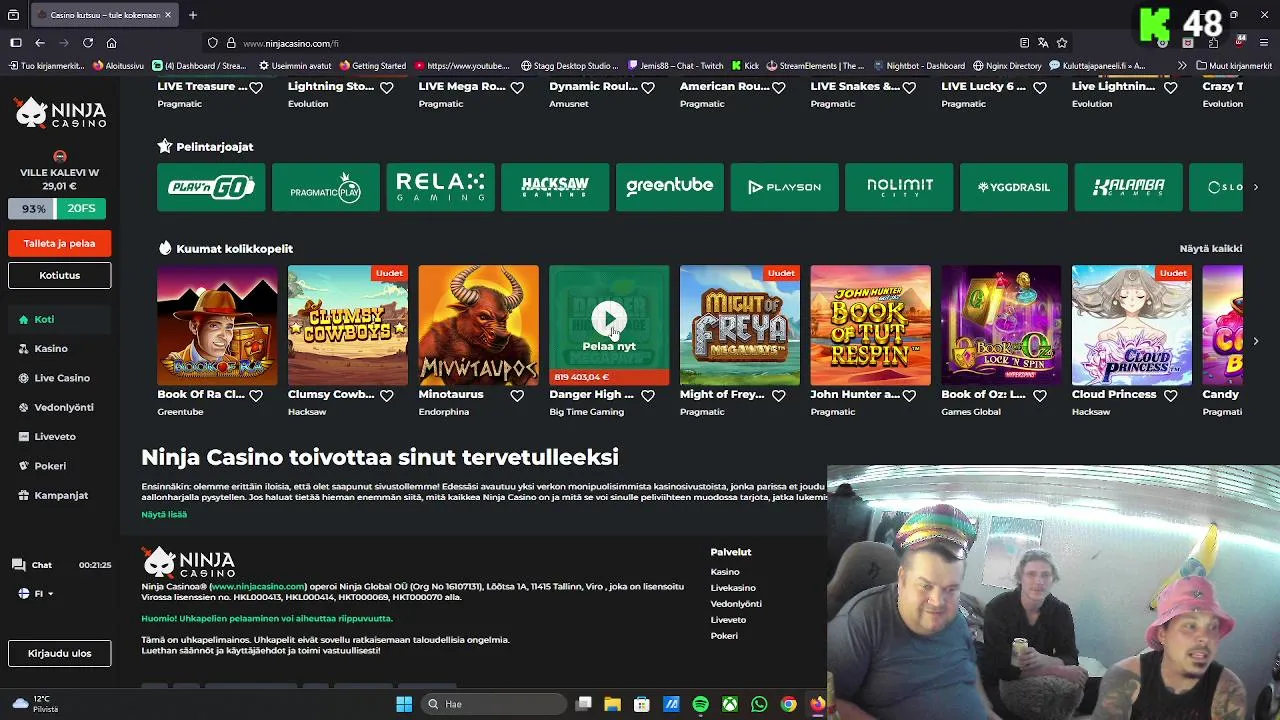Screen dimensions: 1280x720
Task: Open Book of Oz game thumbnail
Action: (x=1001, y=325)
